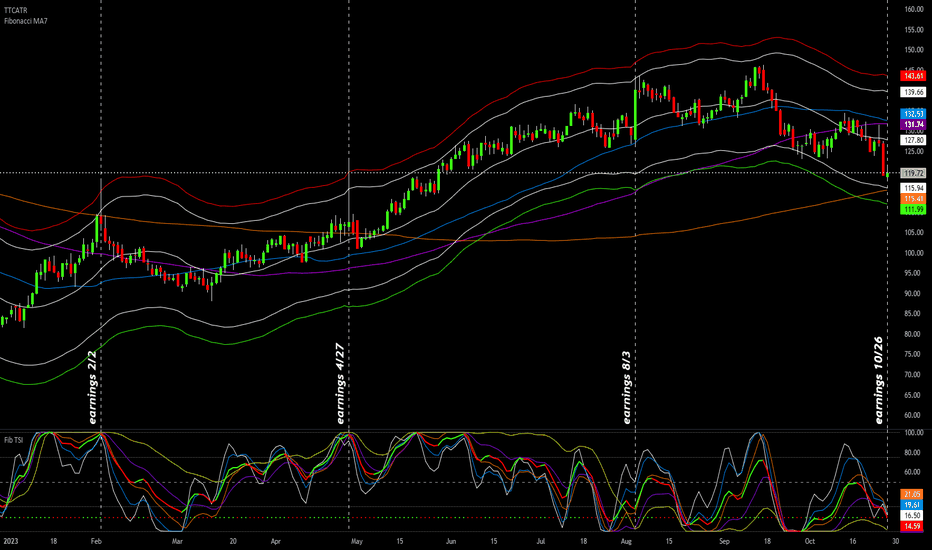Click the white 16.50 TSI value label
Image resolution: width=932 pixels, height=550 pixels.
click(912, 516)
